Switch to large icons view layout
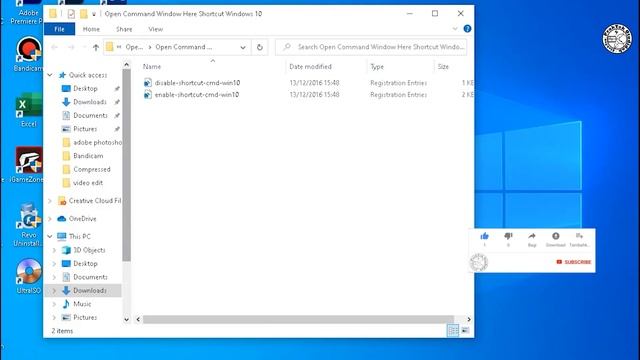Viewport: 640px width, 360px height. coord(465,330)
